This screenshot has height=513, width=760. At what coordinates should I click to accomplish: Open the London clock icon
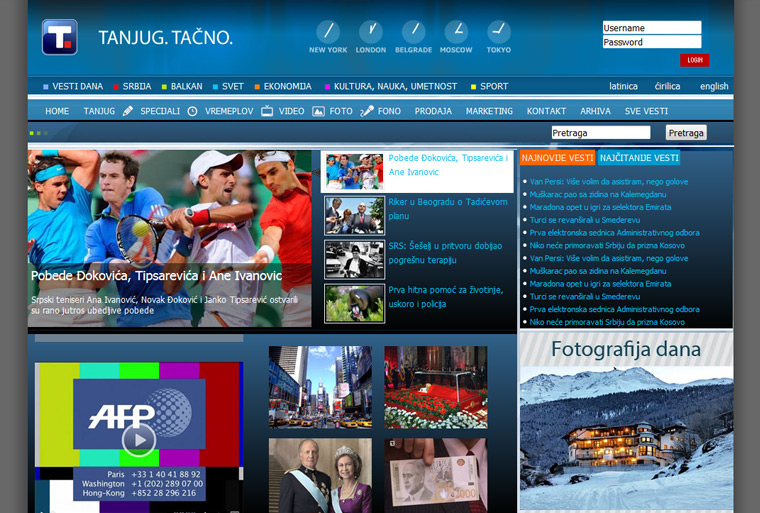click(x=371, y=32)
